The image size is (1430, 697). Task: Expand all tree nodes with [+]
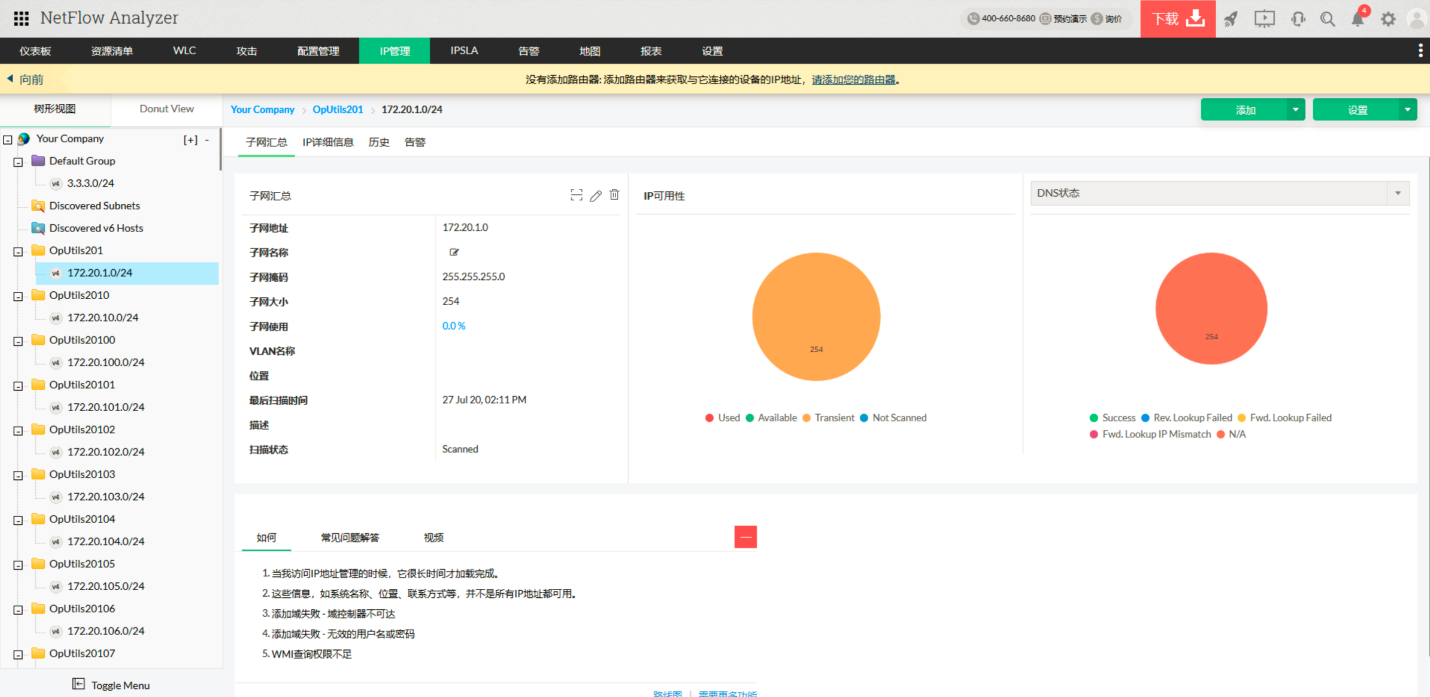pos(190,140)
